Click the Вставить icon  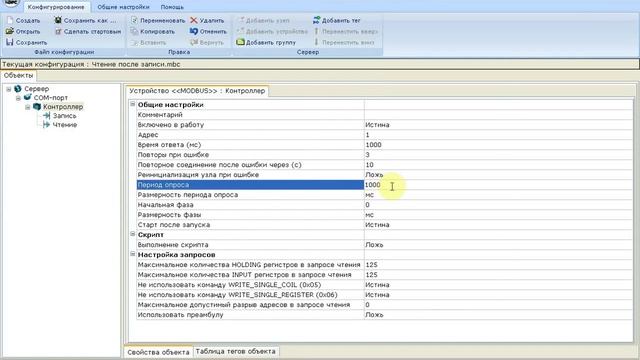(x=134, y=42)
